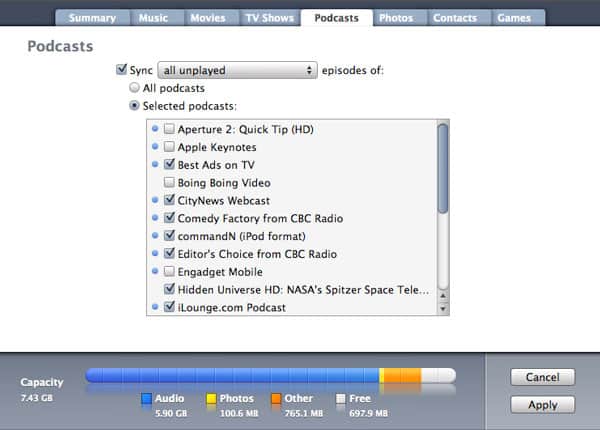Screen dimensions: 600x430
Task: Select the Podcasts tab
Action: (x=337, y=18)
